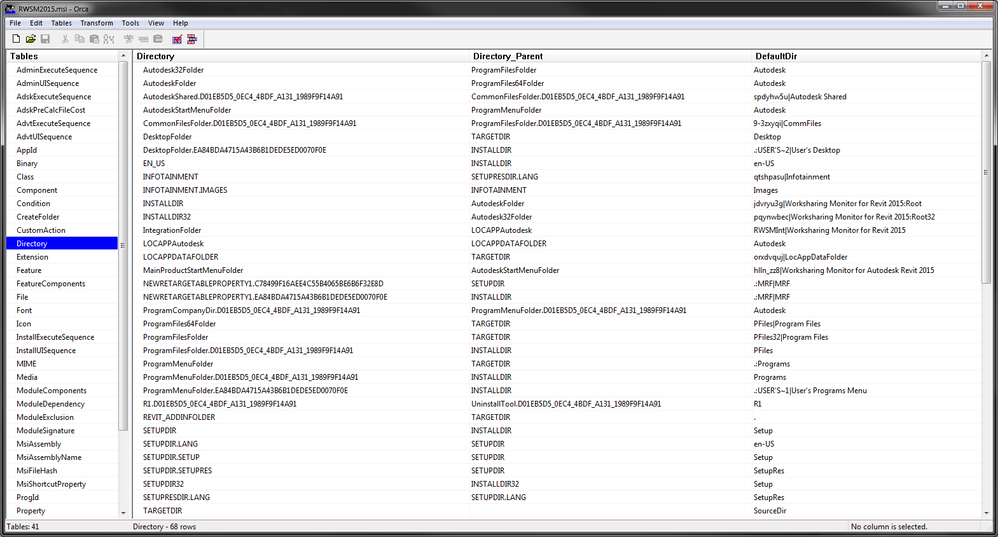Select the Component table
The image size is (998, 537).
click(36, 190)
